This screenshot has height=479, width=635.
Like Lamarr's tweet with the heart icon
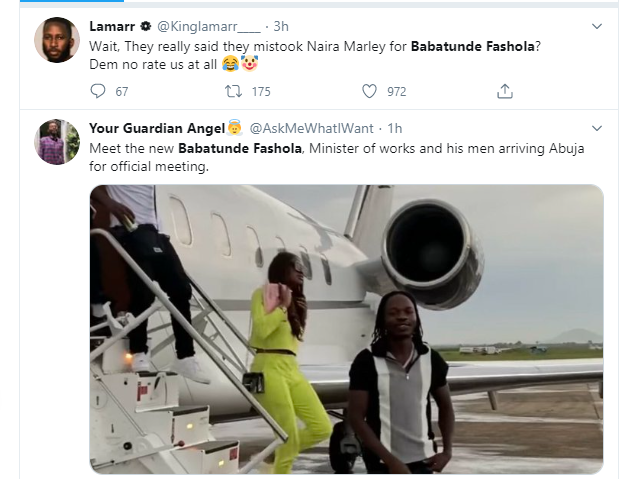369,91
